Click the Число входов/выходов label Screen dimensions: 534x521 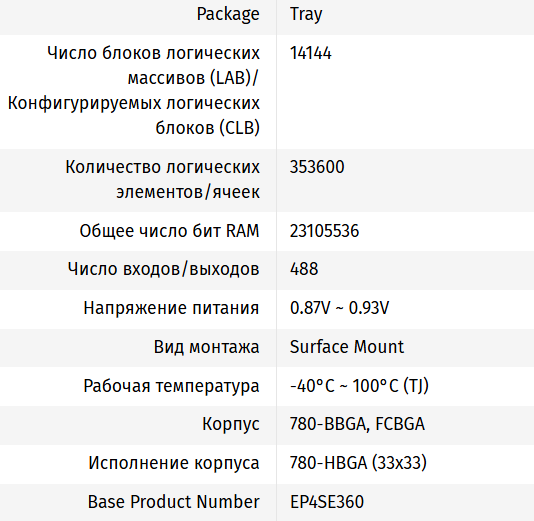163,269
